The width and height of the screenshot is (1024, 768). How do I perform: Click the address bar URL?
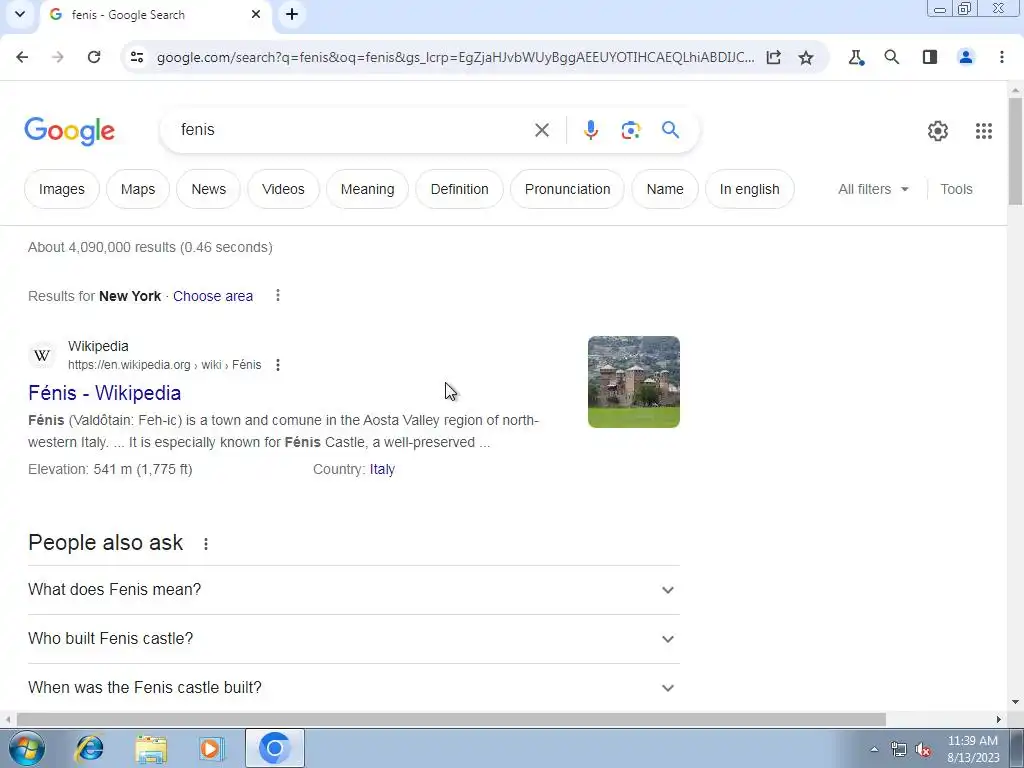pos(455,57)
